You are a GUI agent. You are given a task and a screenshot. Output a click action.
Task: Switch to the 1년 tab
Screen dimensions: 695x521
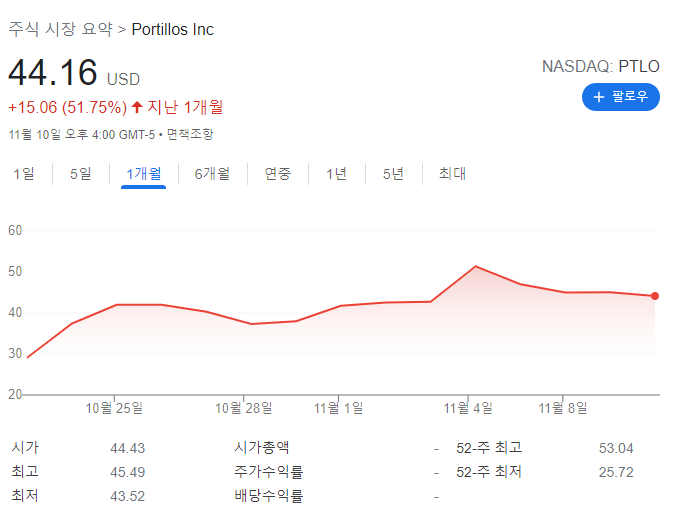click(336, 173)
